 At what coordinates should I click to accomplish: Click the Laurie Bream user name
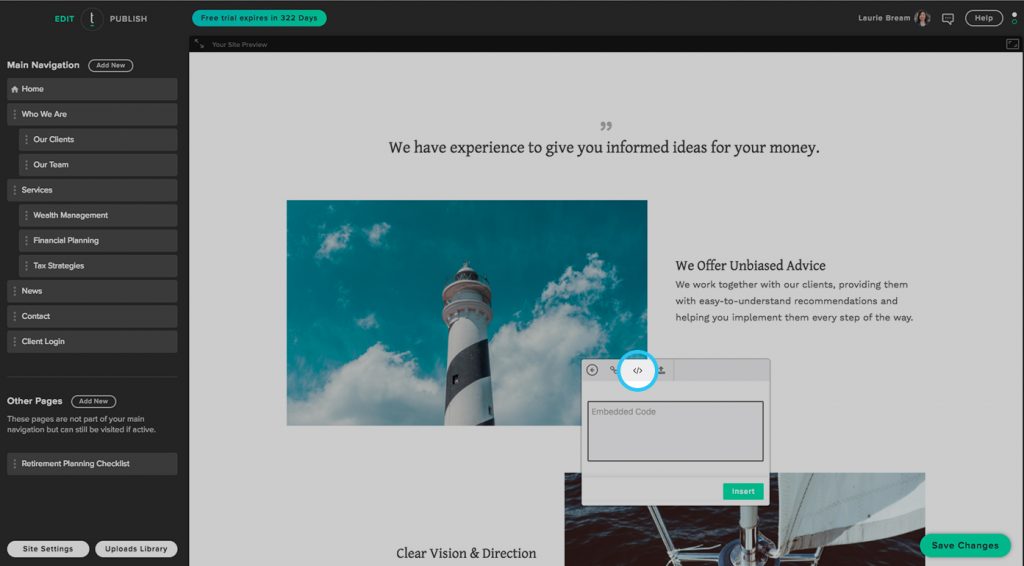(884, 18)
